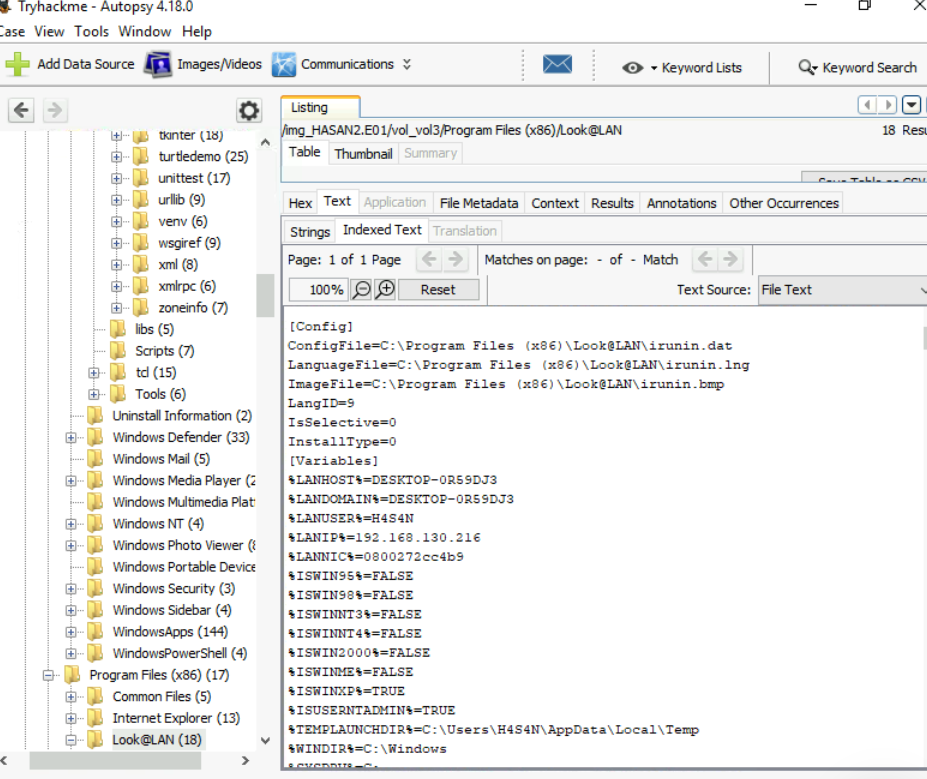This screenshot has width=927, height=779.
Task: Click the tree vertical scrollbar thumb
Action: pyautogui.click(x=265, y=296)
